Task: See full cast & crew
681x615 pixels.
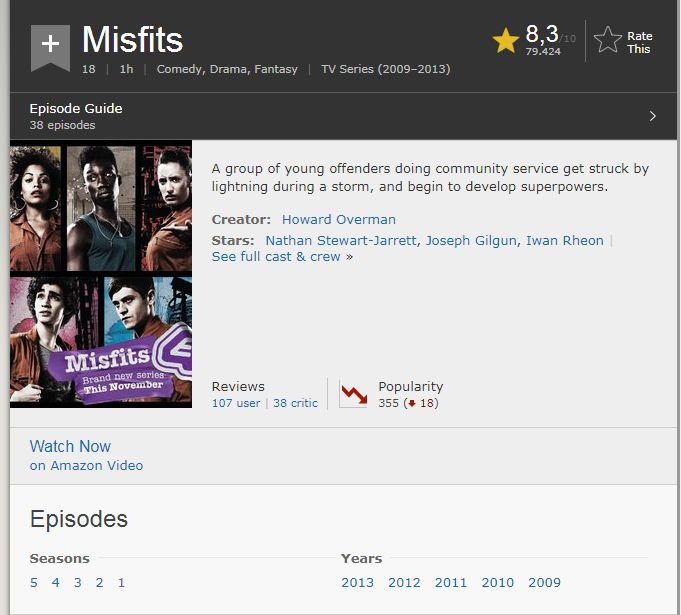Action: click(276, 256)
